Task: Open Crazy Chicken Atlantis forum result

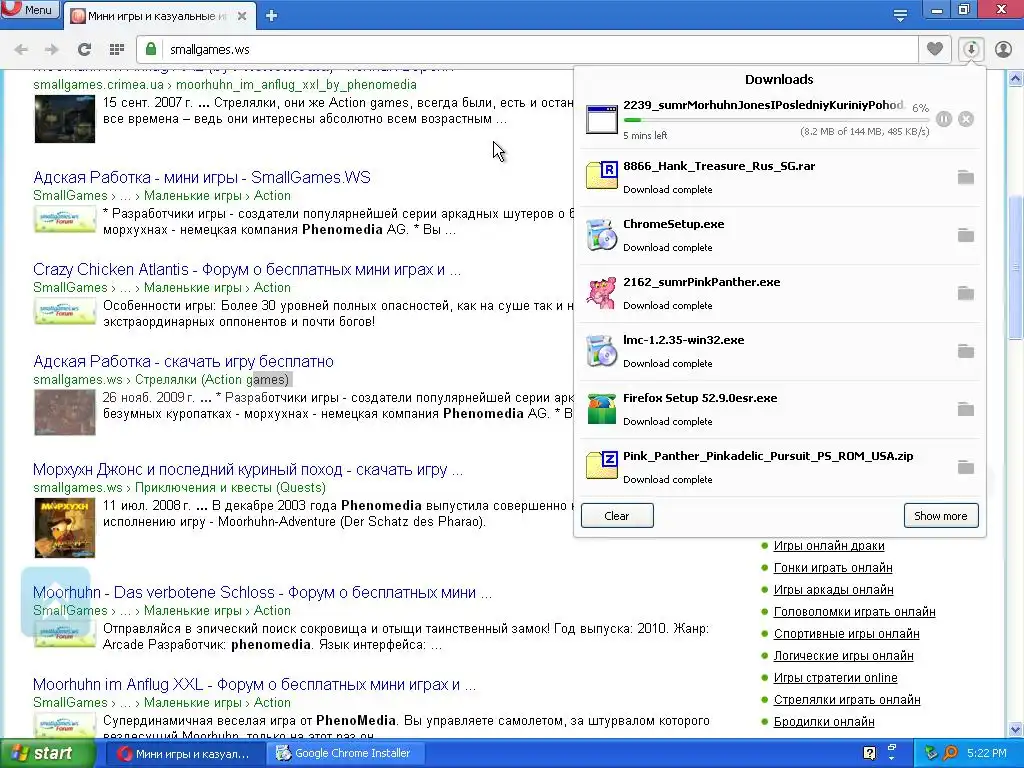Action: [x=247, y=269]
